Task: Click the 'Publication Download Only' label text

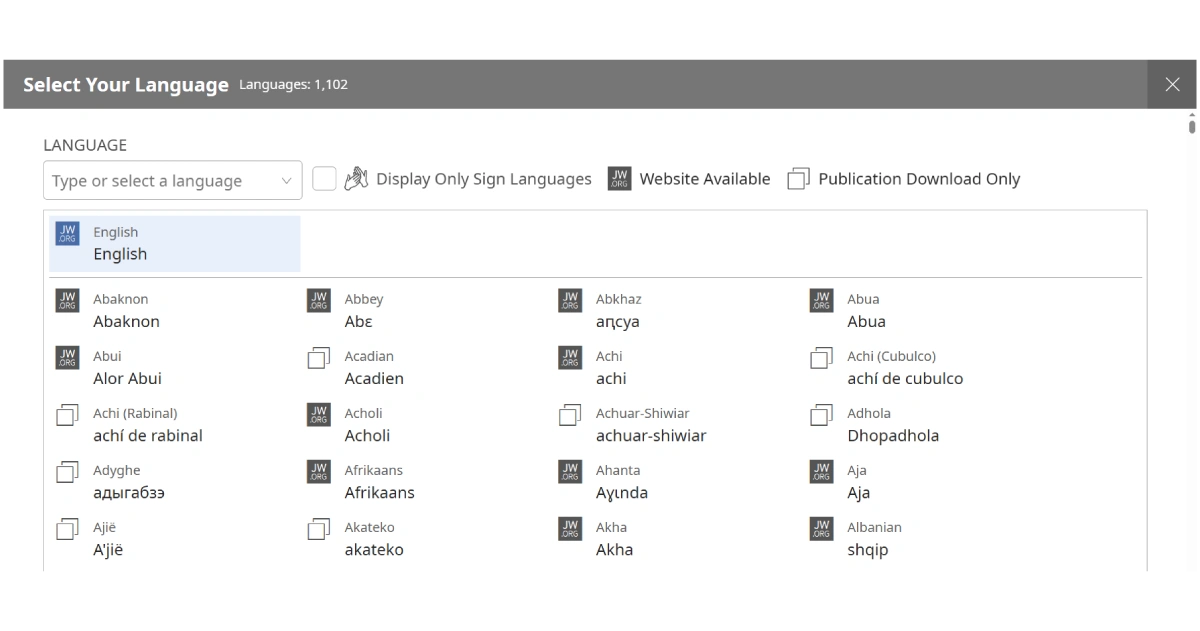Action: click(x=919, y=179)
